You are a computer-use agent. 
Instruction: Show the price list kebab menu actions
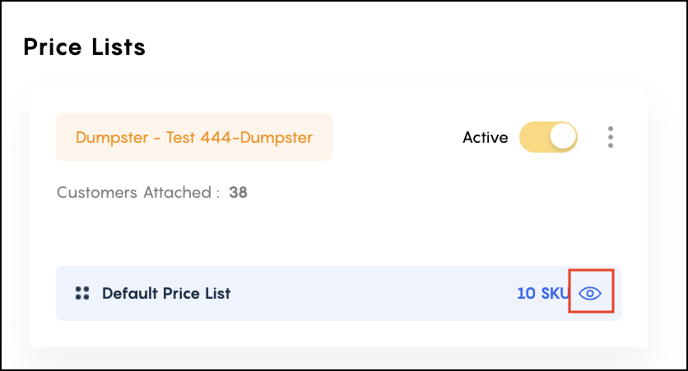coord(610,137)
